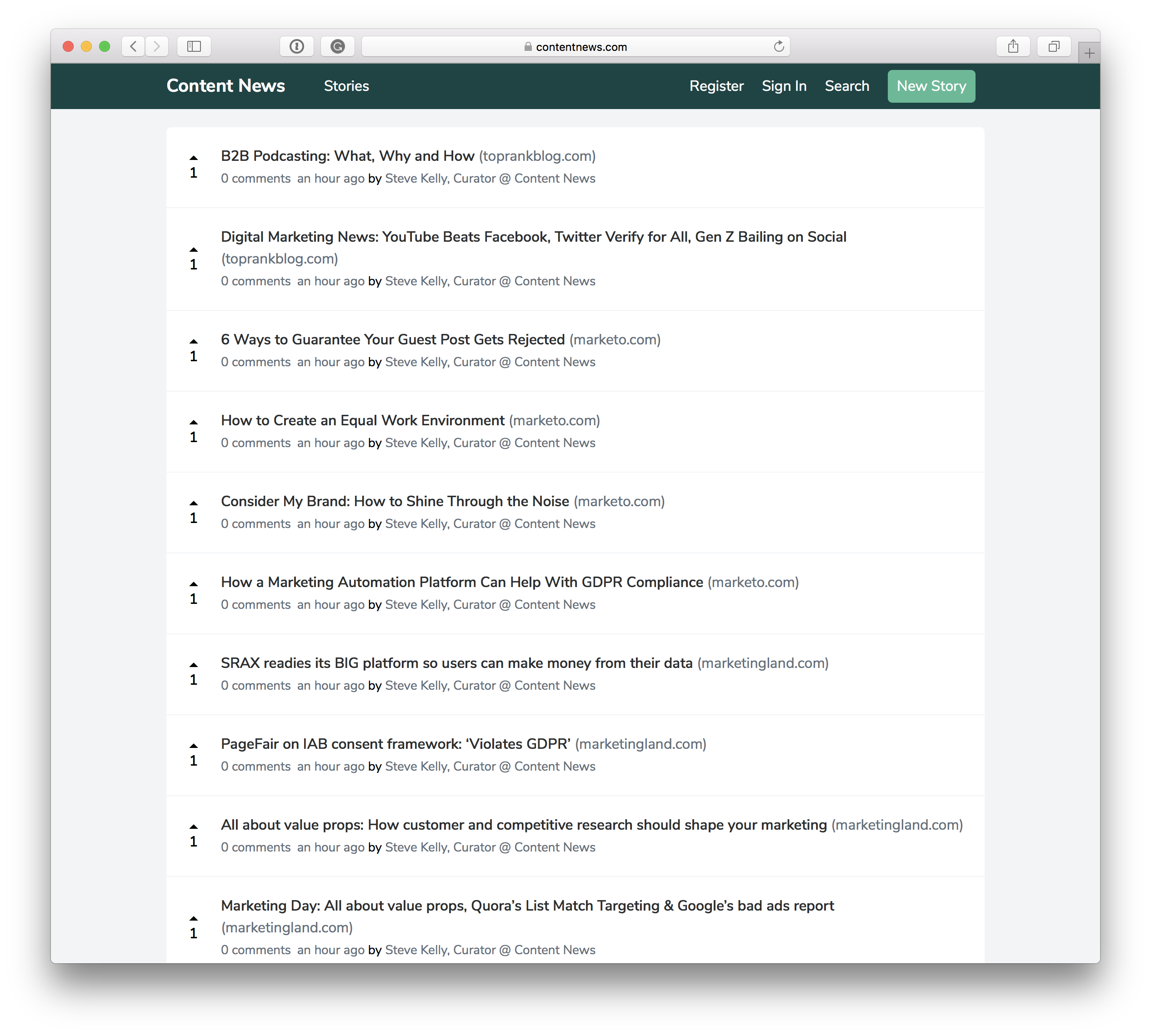Open the share sheet in the toolbar
Viewport: 1151px width, 1036px height.
[x=1013, y=47]
